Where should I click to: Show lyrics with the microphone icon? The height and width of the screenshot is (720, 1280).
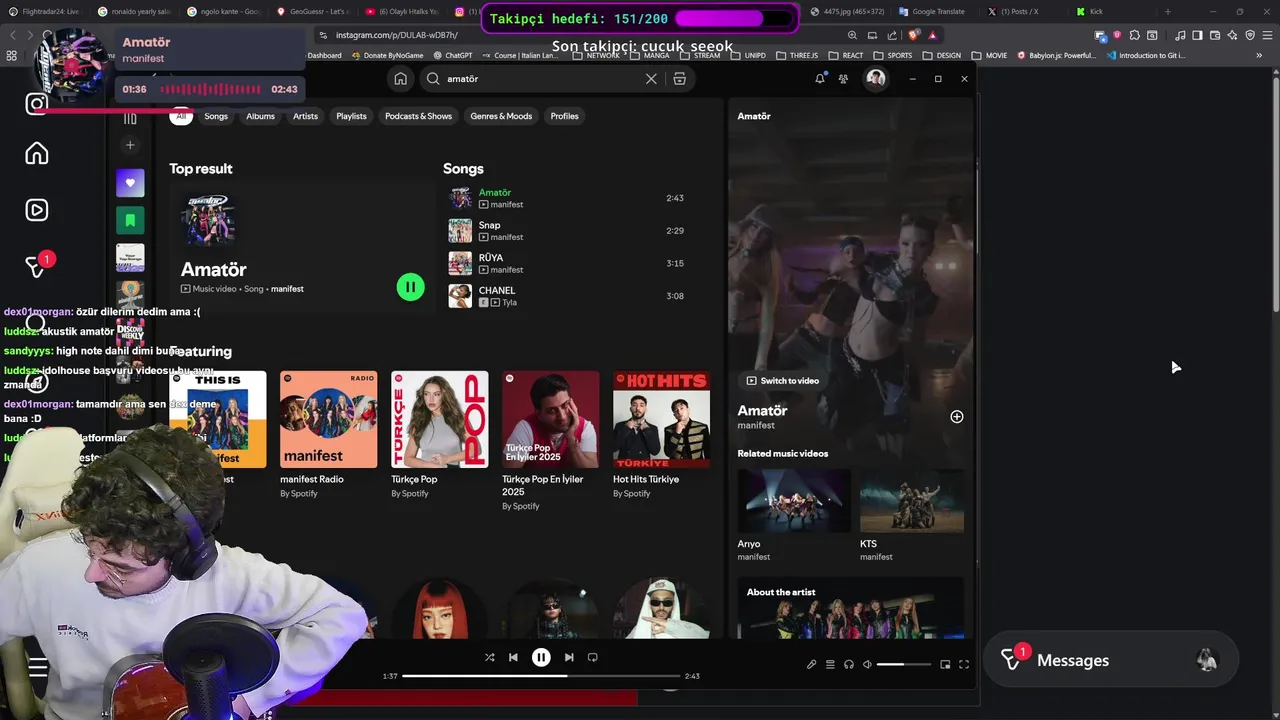[x=811, y=664]
